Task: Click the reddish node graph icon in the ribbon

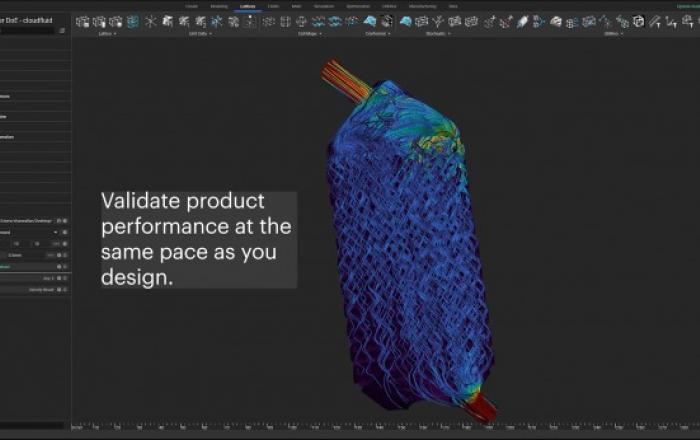Action: click(506, 21)
